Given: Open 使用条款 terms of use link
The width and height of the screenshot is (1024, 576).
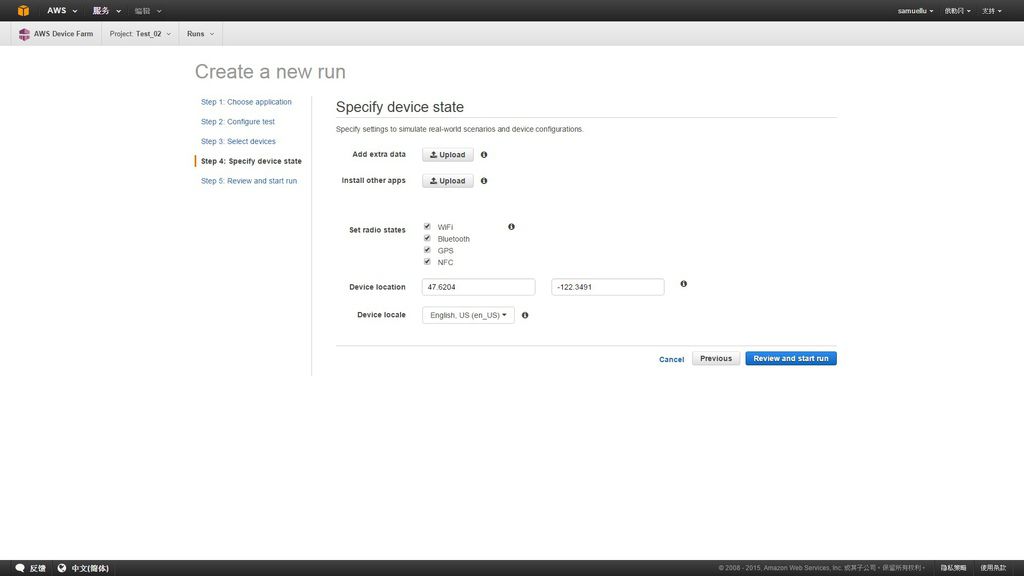Looking at the screenshot, I should 993,568.
